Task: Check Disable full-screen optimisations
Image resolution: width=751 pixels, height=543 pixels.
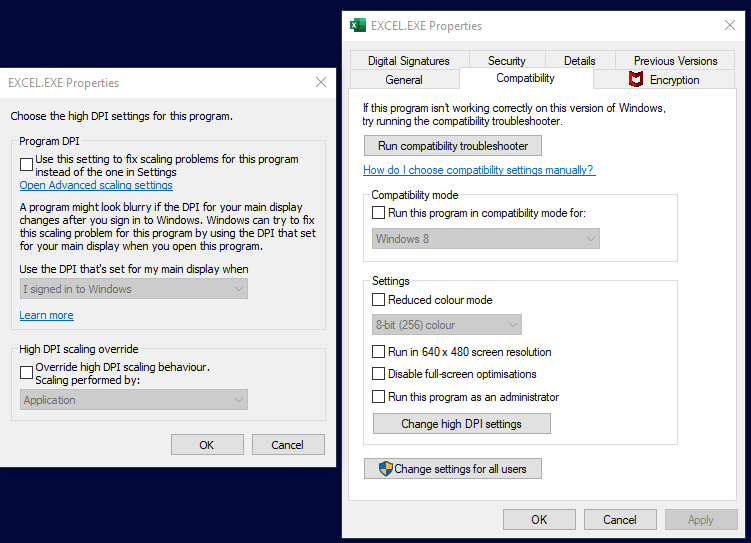Action: 378,373
